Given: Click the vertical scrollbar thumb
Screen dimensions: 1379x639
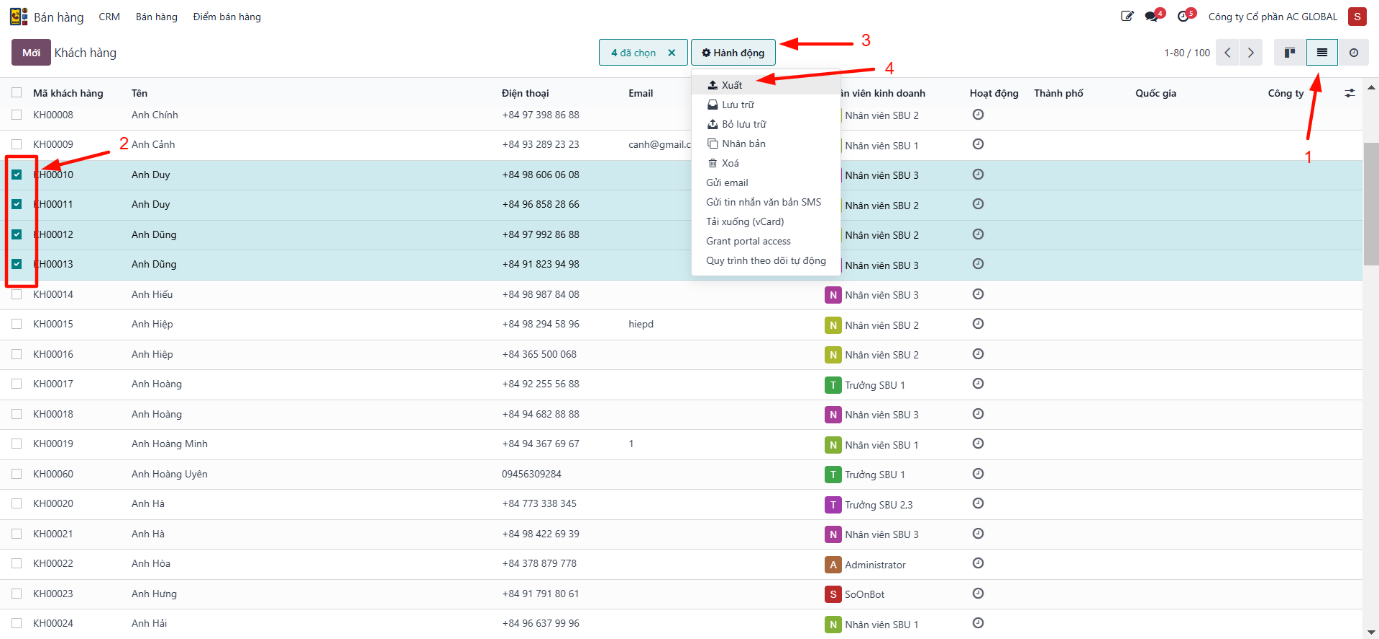Looking at the screenshot, I should [1370, 203].
